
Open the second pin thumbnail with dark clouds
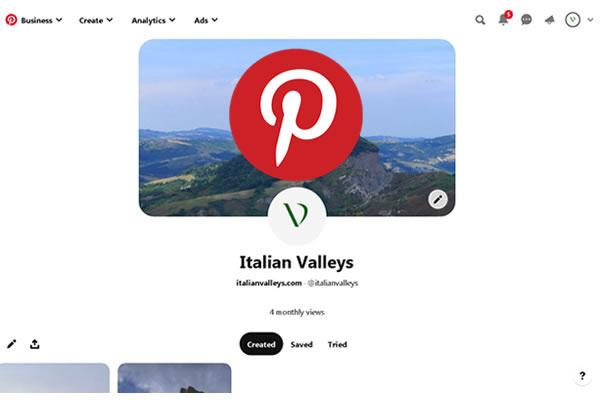click(174, 378)
